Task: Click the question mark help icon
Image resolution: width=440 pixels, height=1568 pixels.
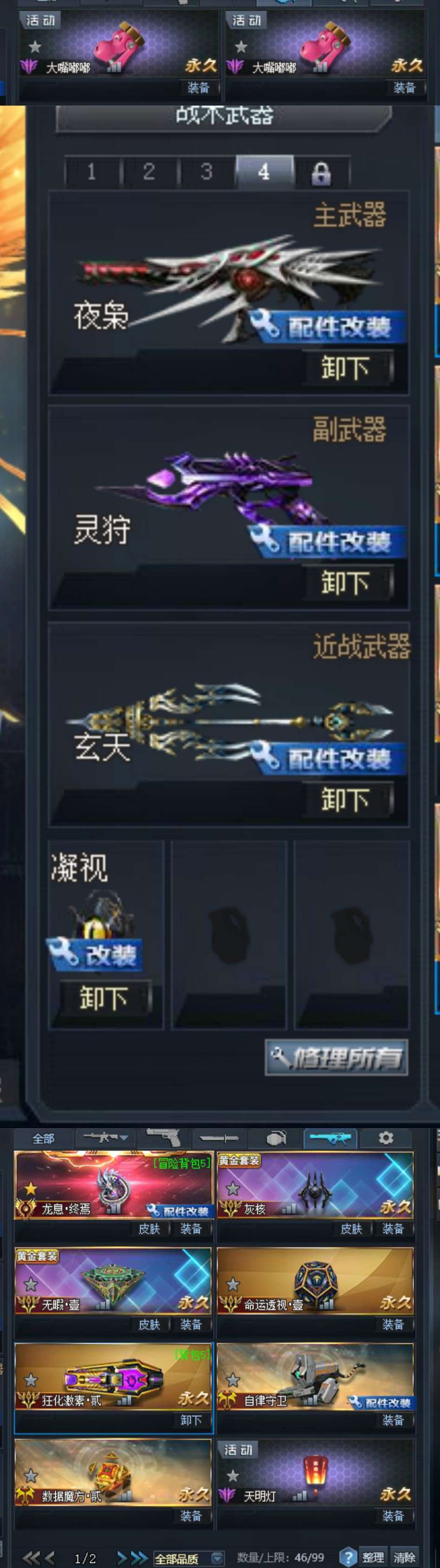Action: 348,1556
